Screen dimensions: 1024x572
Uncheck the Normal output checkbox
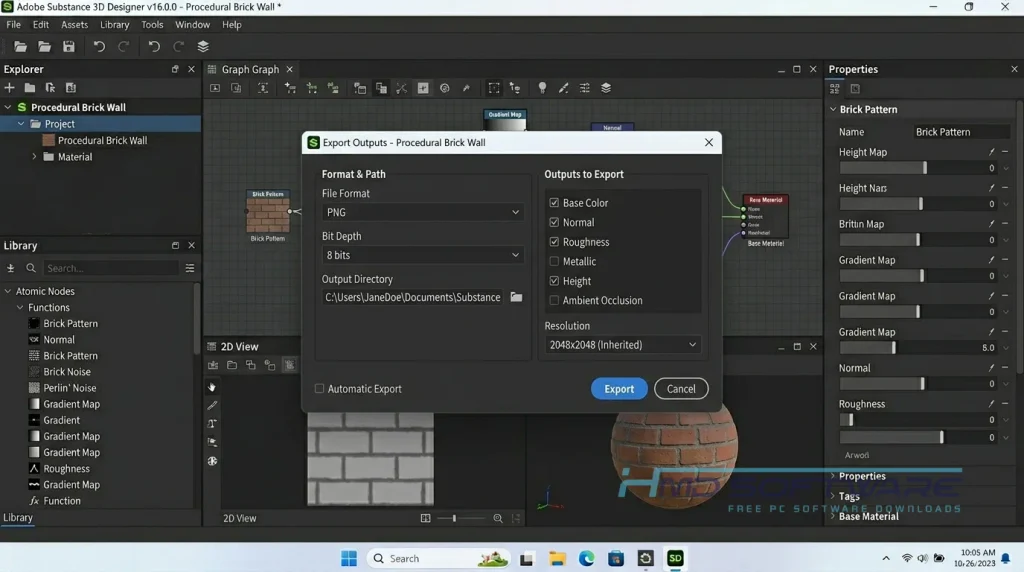point(554,223)
